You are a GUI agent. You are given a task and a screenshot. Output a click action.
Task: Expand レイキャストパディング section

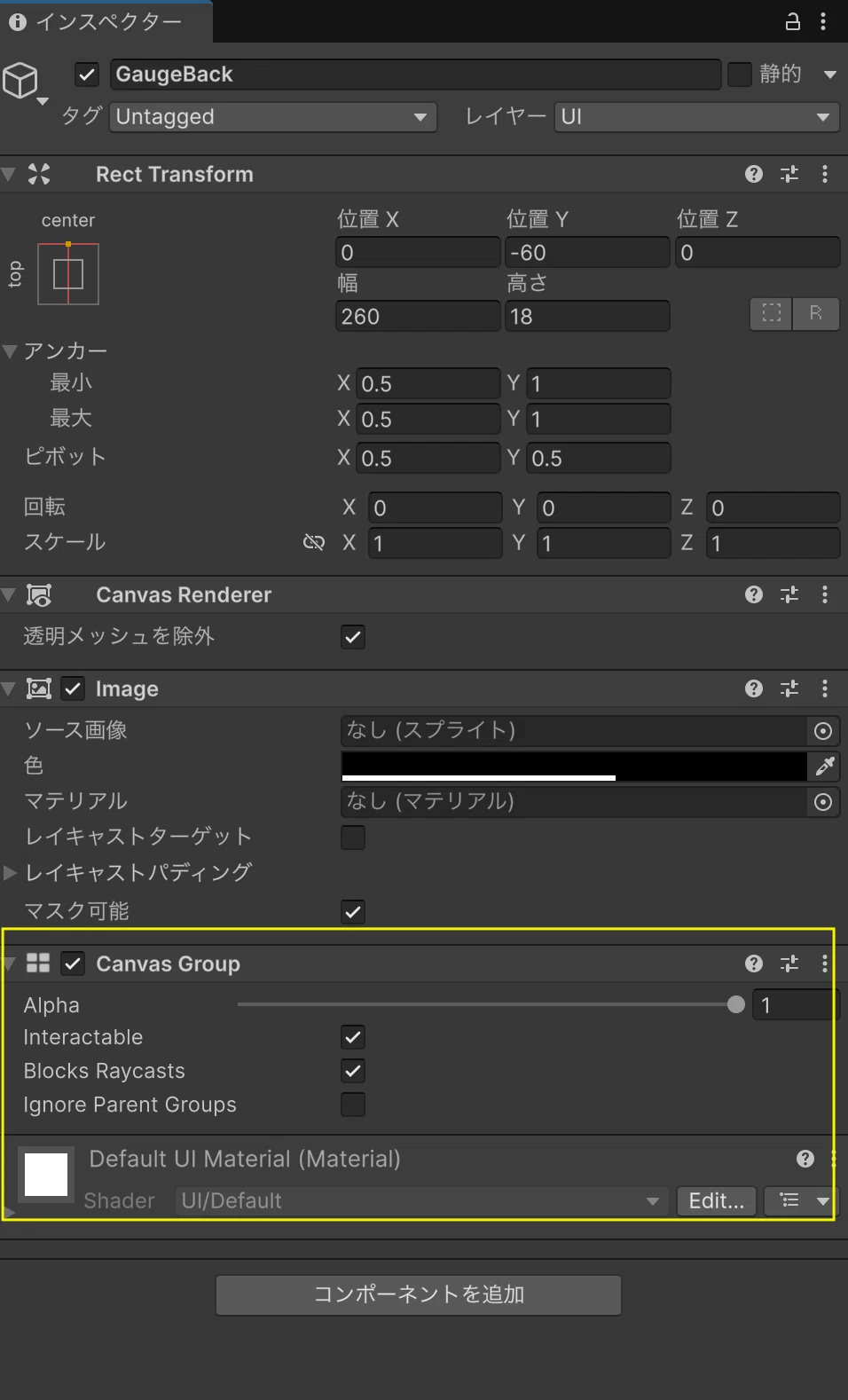[x=11, y=873]
